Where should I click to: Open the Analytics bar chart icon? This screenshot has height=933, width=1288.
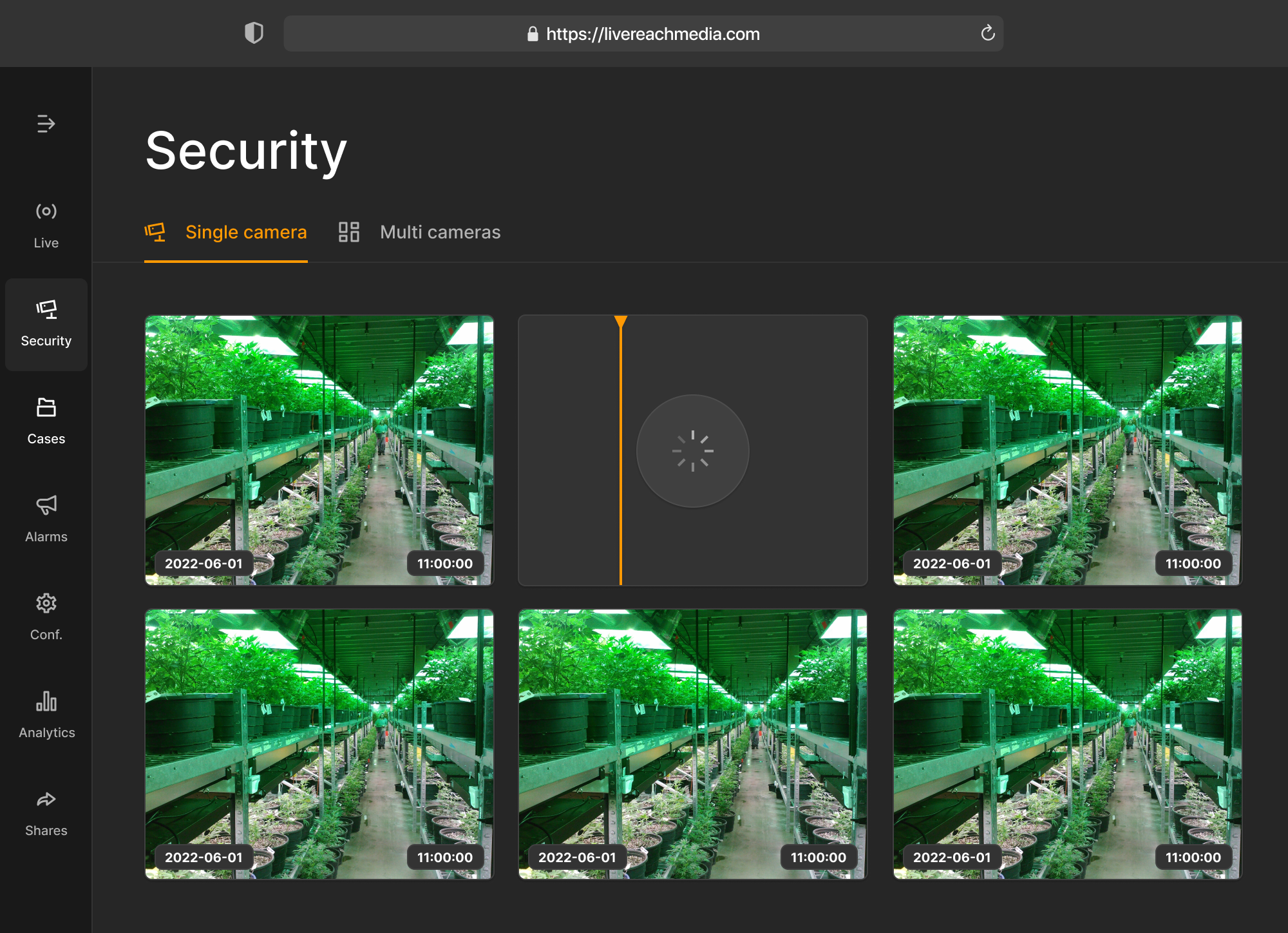tap(46, 701)
